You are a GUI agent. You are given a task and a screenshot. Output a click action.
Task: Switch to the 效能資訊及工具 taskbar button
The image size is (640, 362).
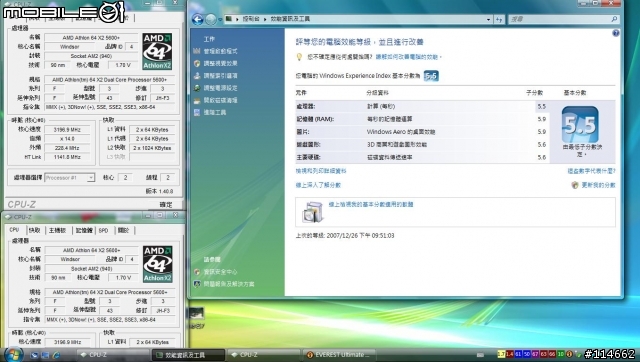click(188, 355)
